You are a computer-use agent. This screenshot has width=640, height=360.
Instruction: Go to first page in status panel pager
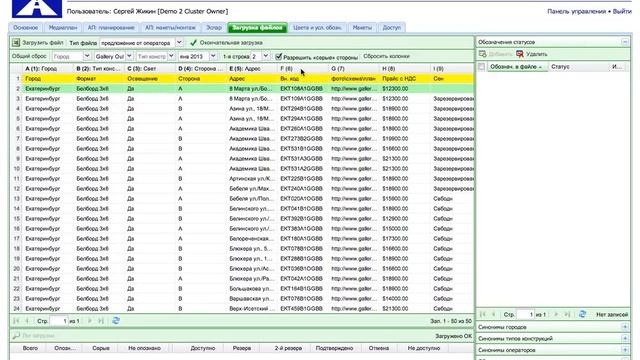[x=483, y=314]
